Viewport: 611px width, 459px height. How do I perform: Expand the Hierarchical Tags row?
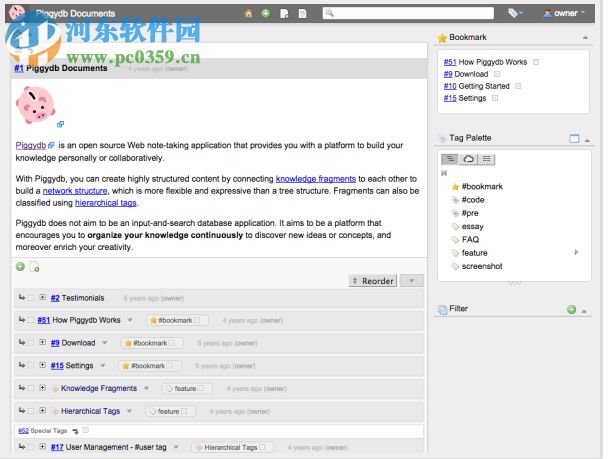point(42,410)
